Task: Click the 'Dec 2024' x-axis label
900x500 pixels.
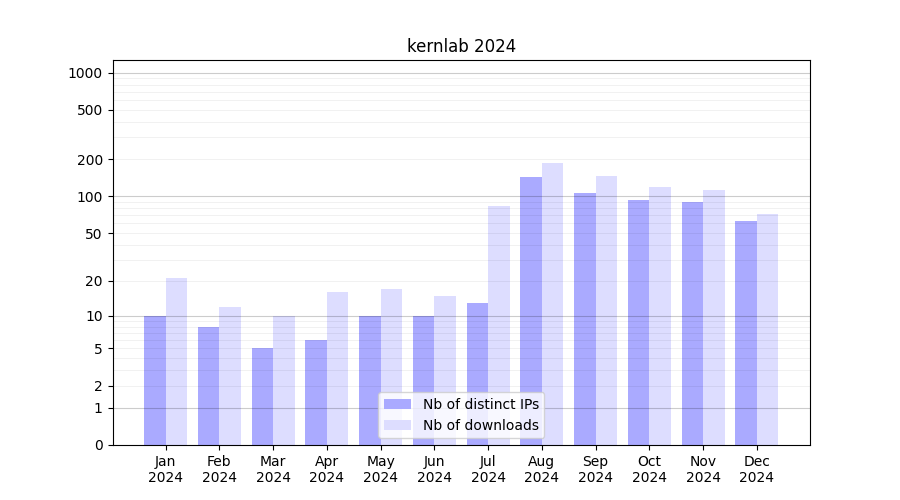Action: click(x=757, y=469)
